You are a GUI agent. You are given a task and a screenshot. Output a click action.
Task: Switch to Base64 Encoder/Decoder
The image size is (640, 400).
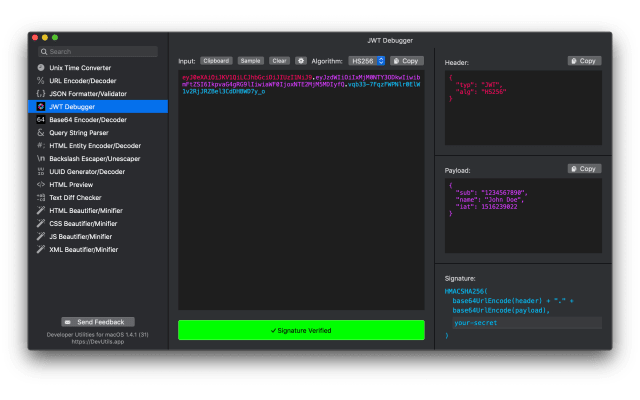[x=98, y=120]
